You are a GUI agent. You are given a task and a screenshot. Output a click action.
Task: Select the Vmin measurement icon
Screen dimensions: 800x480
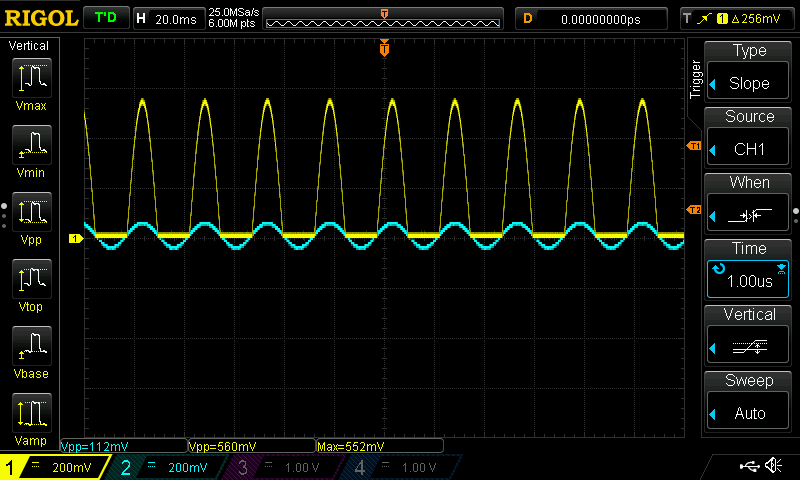[x=32, y=145]
